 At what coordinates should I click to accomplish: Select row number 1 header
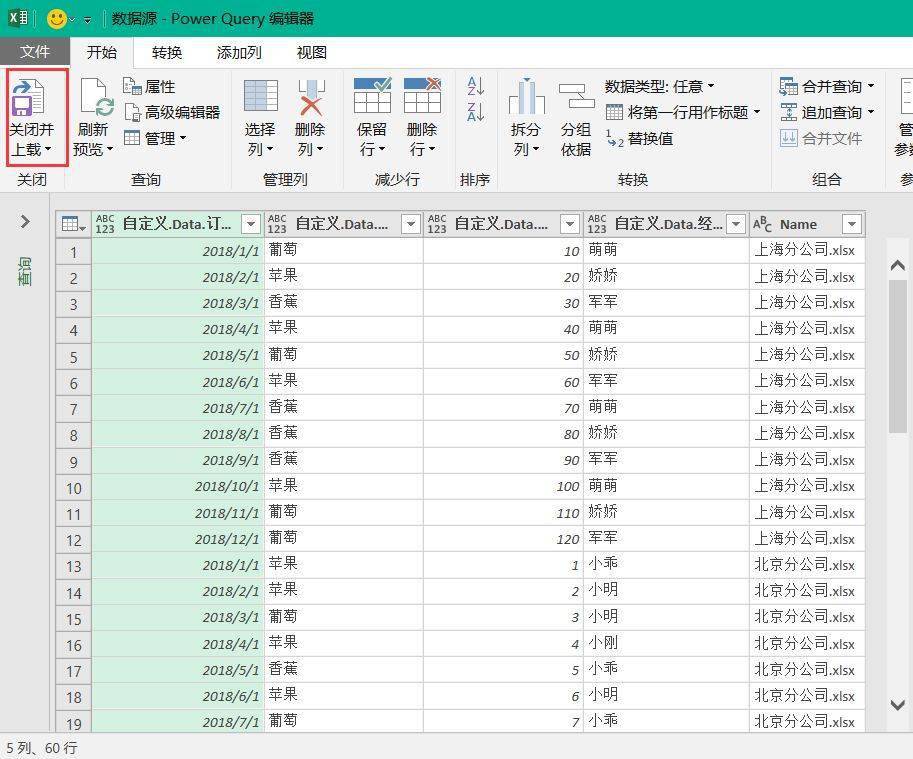[73, 252]
